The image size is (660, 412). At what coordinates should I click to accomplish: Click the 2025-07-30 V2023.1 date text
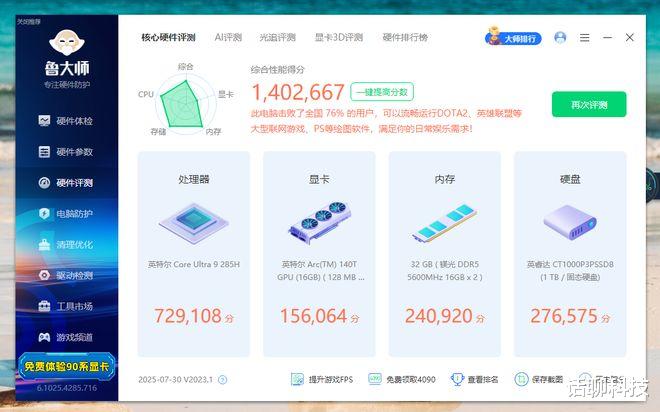[x=176, y=380]
